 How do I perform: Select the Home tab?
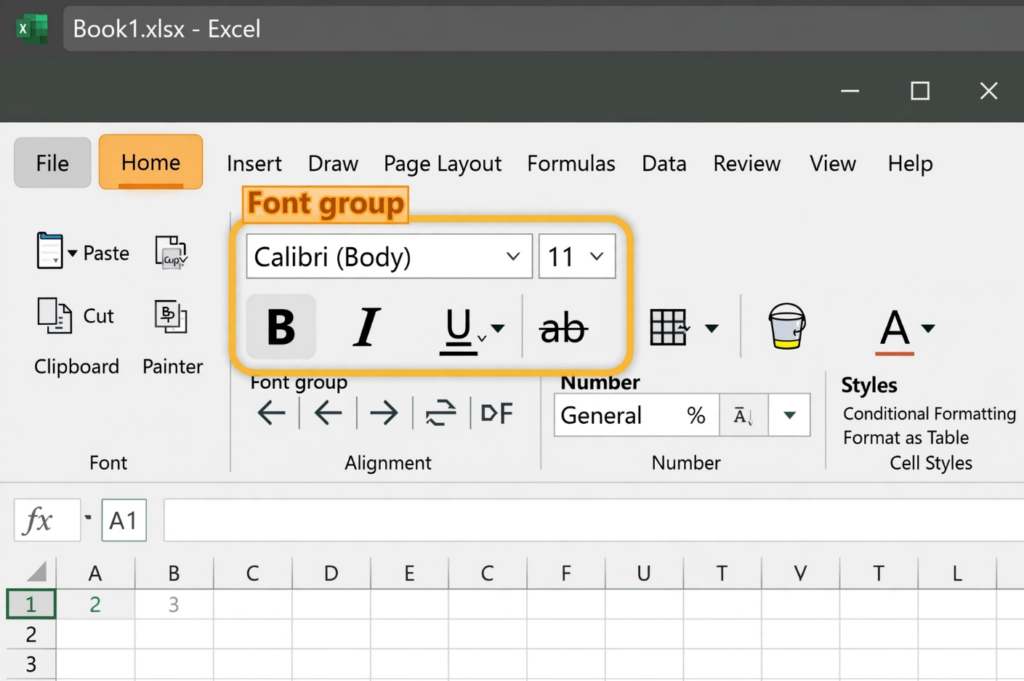tap(151, 162)
